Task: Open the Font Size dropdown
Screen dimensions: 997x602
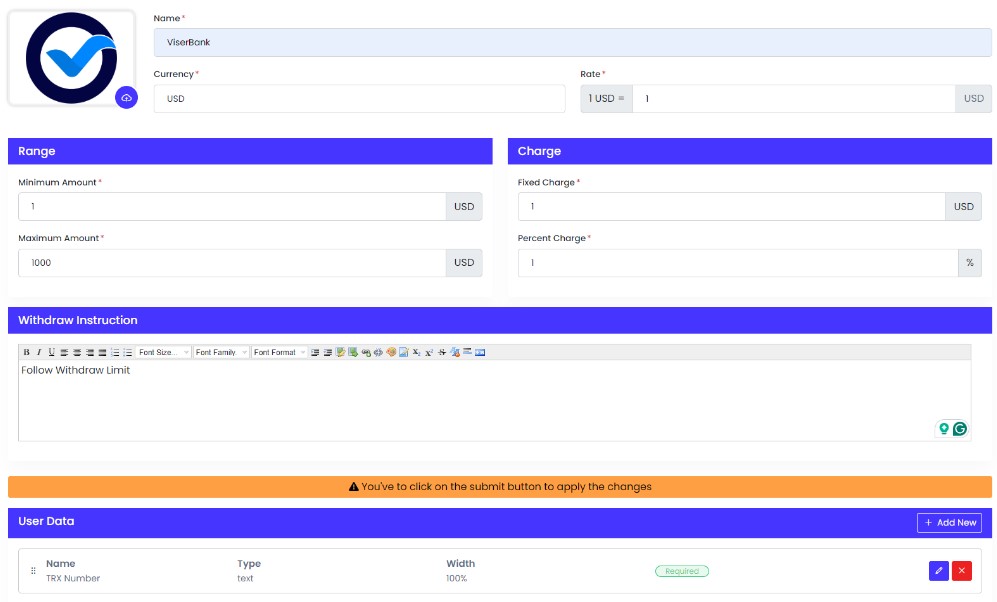Action: click(x=163, y=353)
